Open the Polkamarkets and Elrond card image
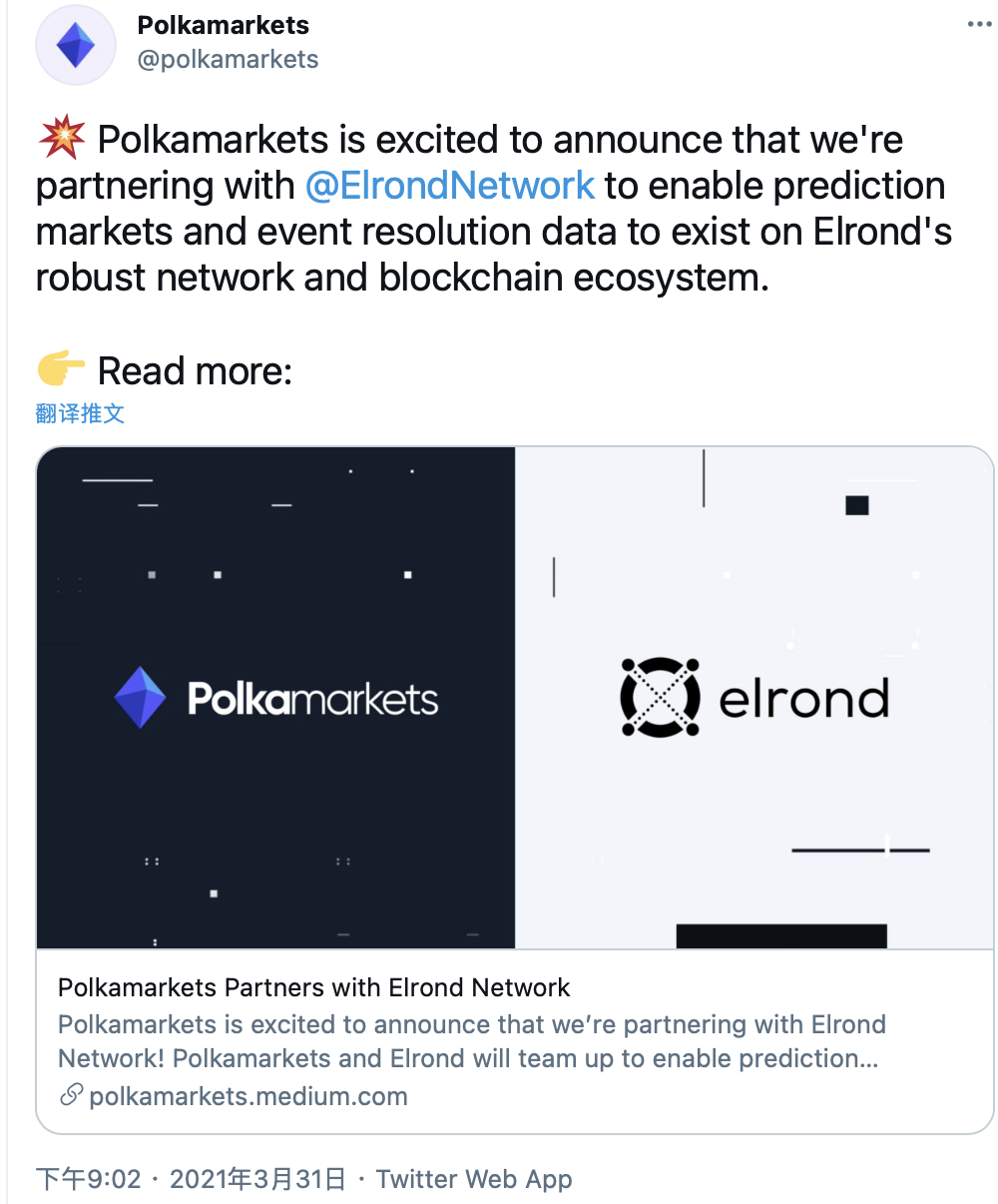 point(515,698)
